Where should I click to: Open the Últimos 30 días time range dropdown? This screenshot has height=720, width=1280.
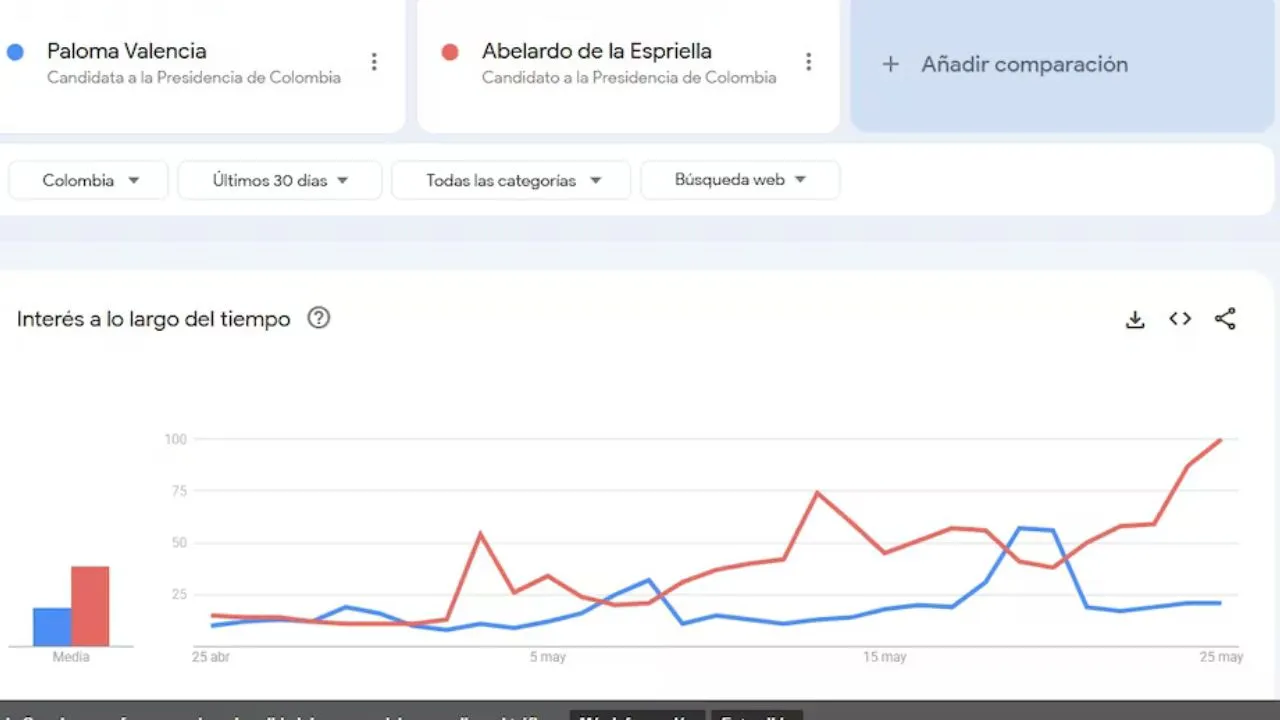(x=280, y=180)
